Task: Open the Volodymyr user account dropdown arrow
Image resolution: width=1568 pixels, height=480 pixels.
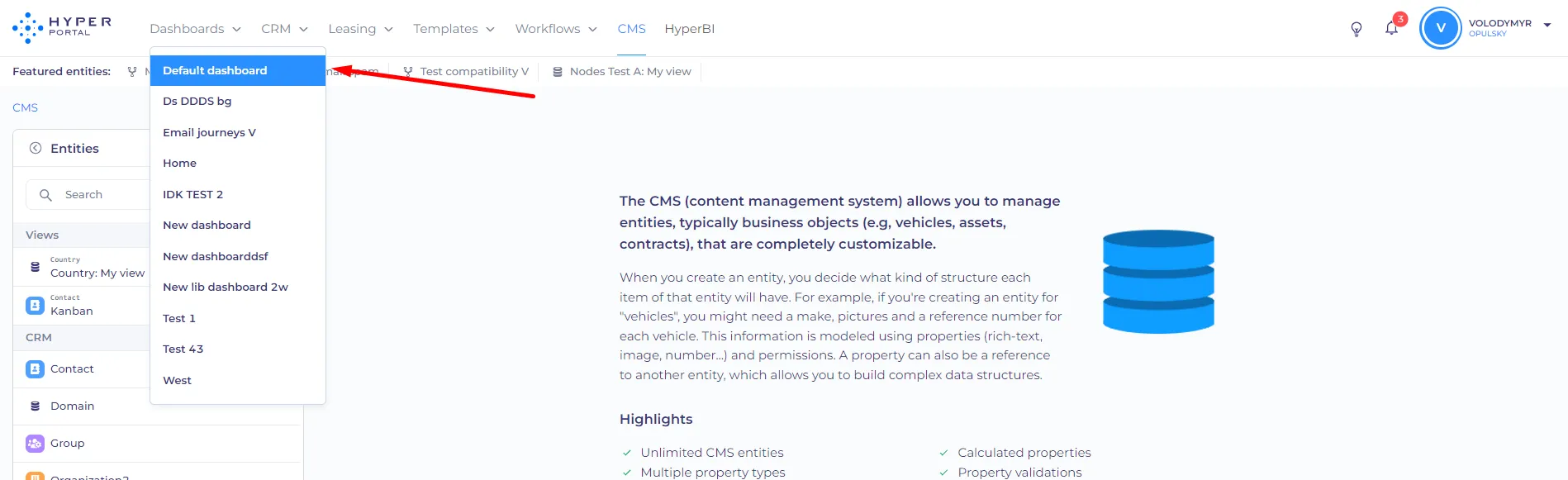Action: click(x=1547, y=26)
